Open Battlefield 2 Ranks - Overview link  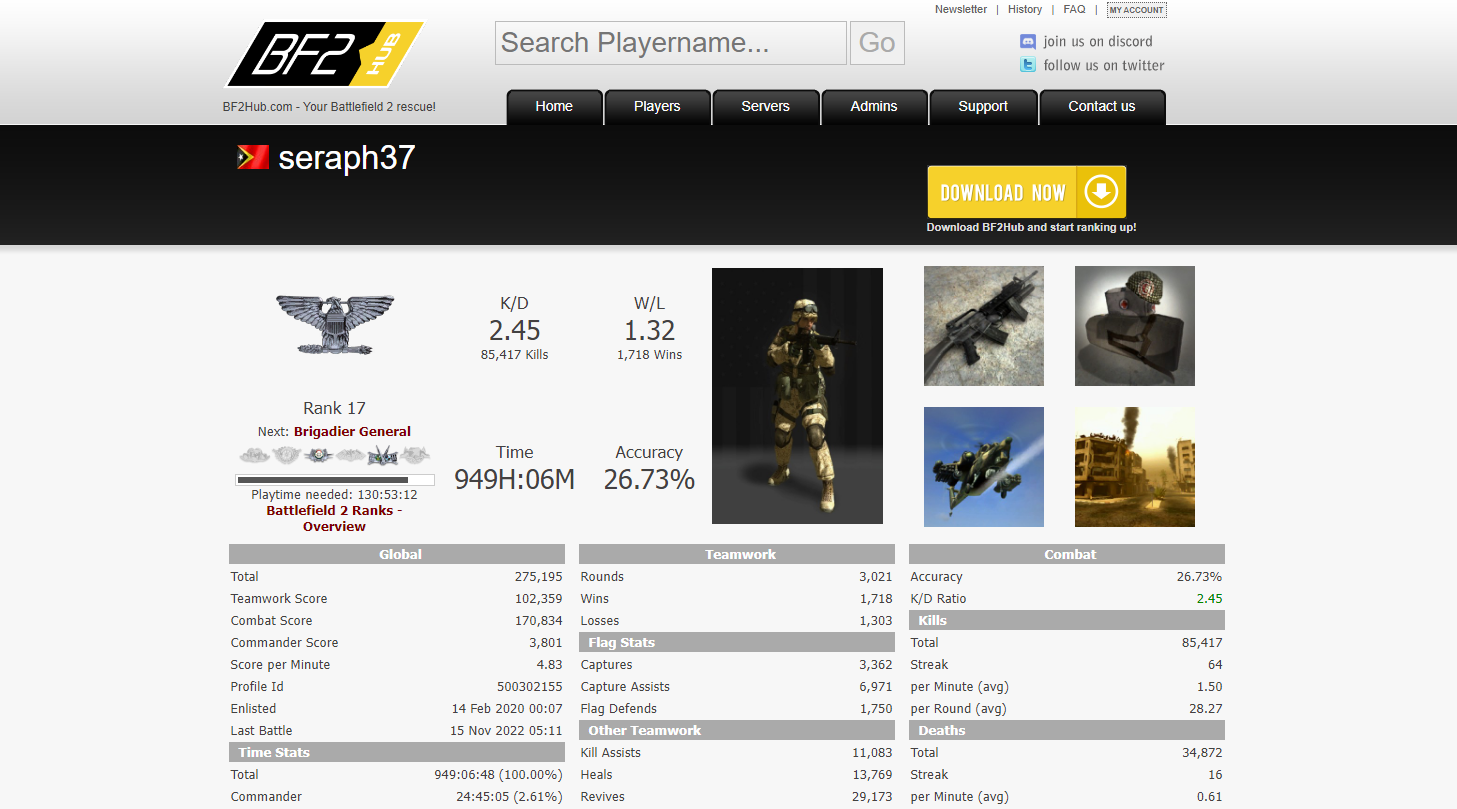click(334, 518)
